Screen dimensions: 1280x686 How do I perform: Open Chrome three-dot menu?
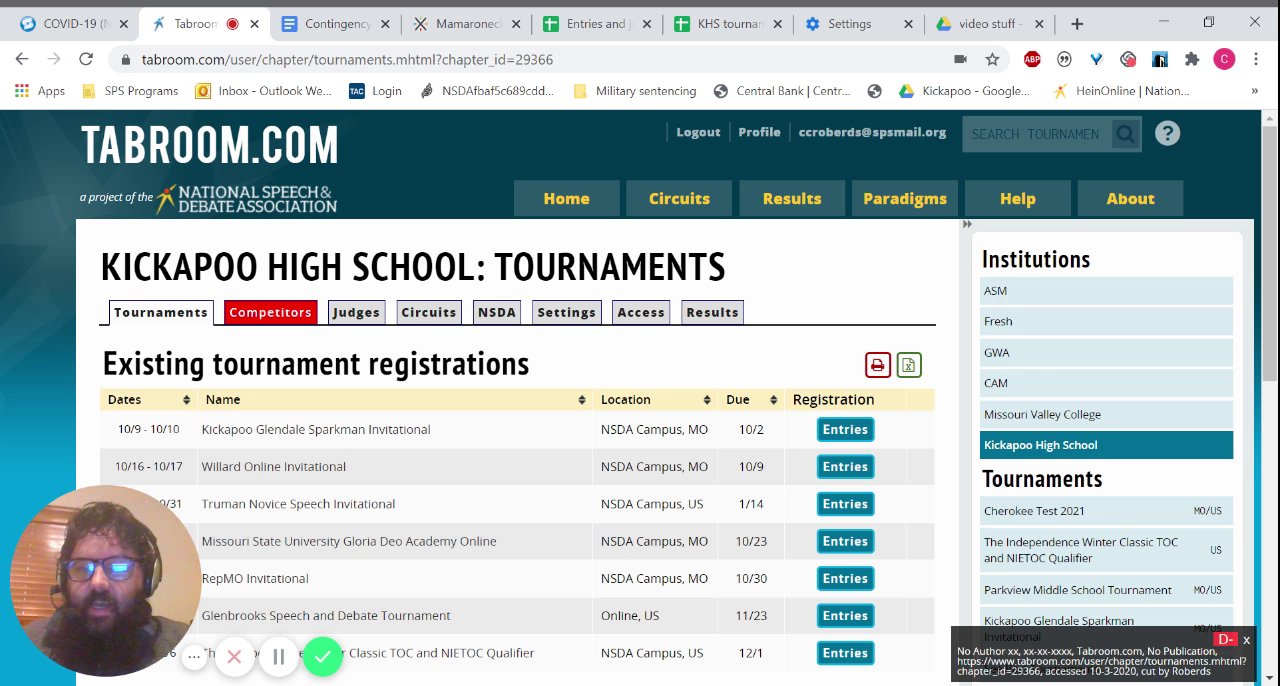tap(1255, 60)
